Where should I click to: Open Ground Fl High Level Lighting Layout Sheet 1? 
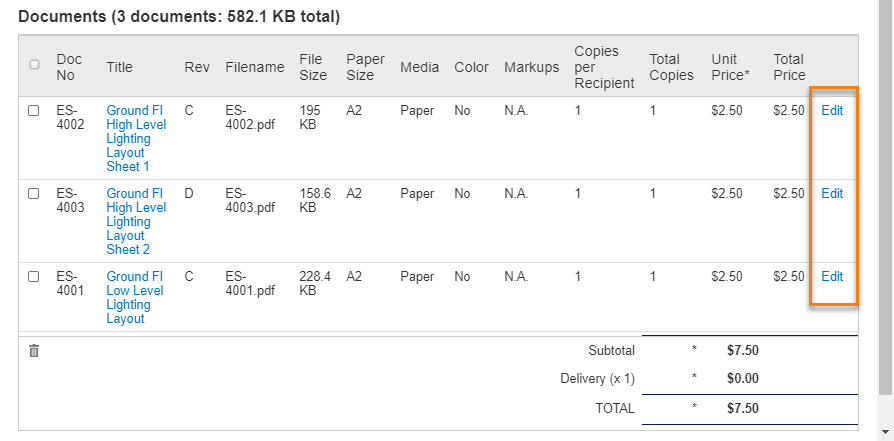pos(136,139)
